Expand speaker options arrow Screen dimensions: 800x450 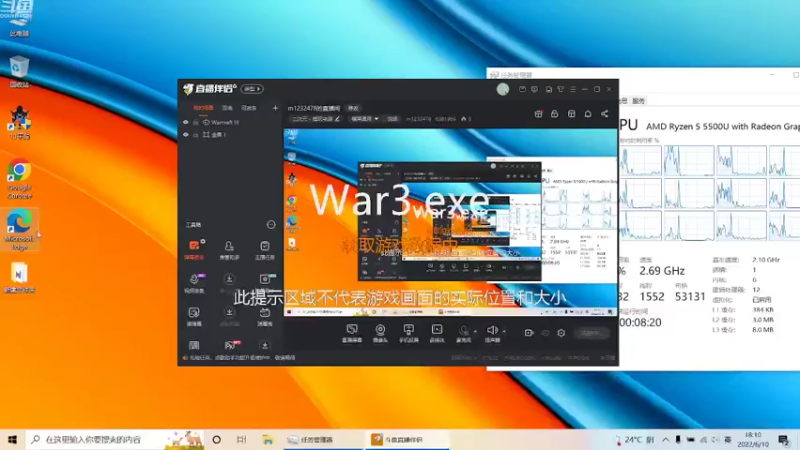[504, 331]
